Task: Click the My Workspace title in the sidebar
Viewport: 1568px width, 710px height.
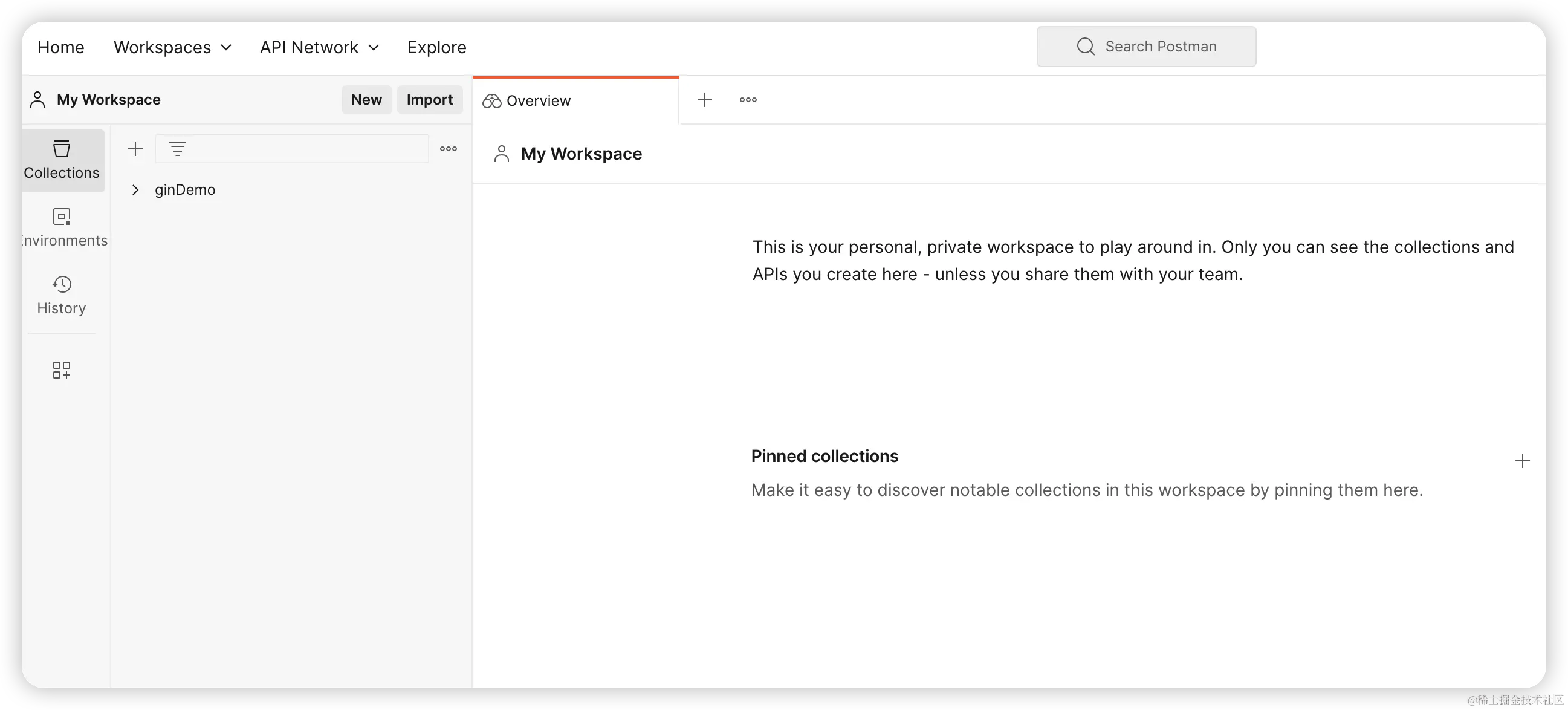Action: 108,99
